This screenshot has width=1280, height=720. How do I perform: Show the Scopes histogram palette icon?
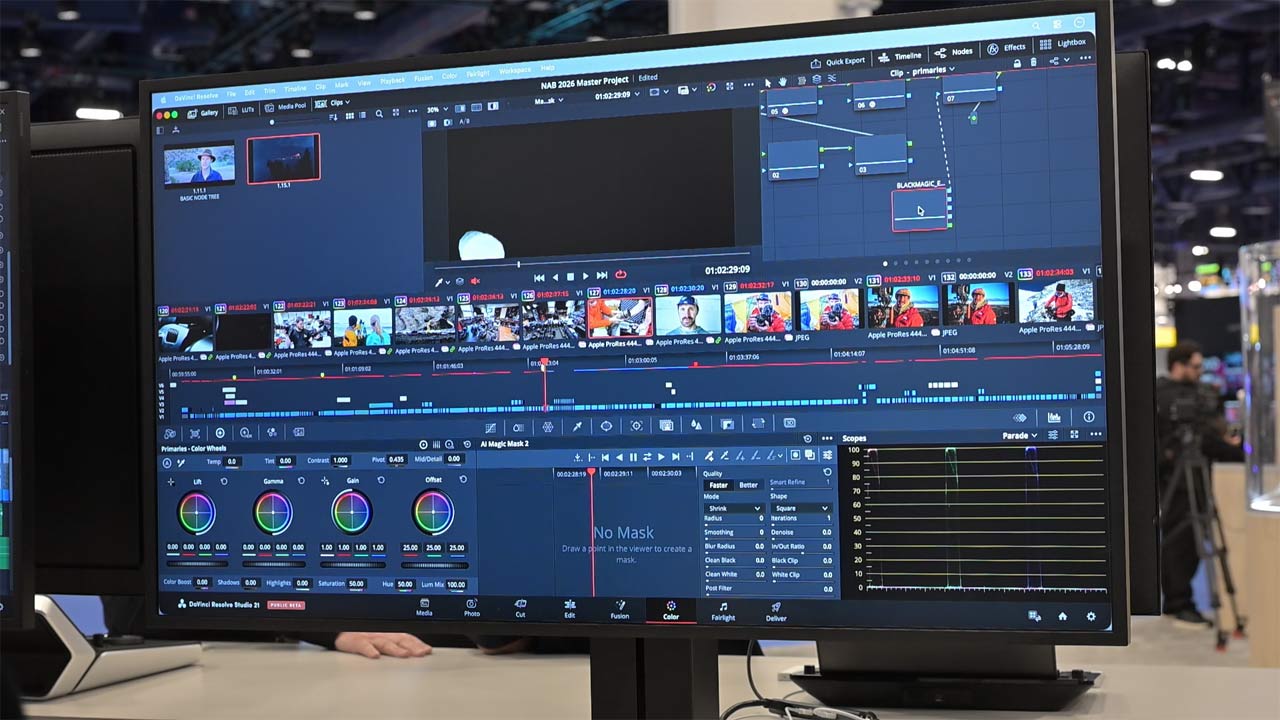click(1054, 417)
